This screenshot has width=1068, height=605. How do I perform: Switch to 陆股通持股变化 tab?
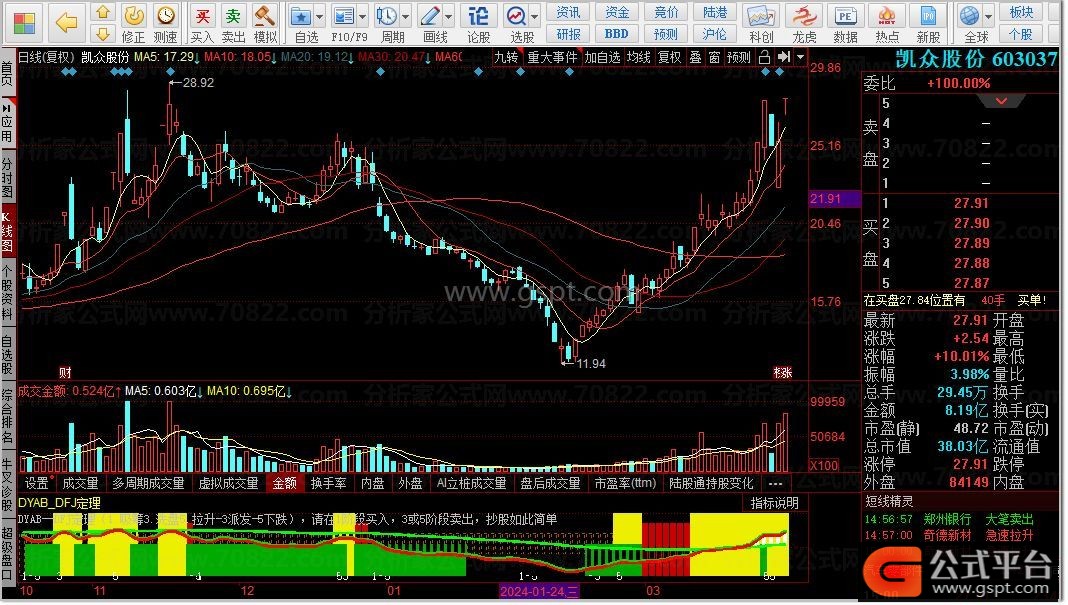pyautogui.click(x=711, y=483)
